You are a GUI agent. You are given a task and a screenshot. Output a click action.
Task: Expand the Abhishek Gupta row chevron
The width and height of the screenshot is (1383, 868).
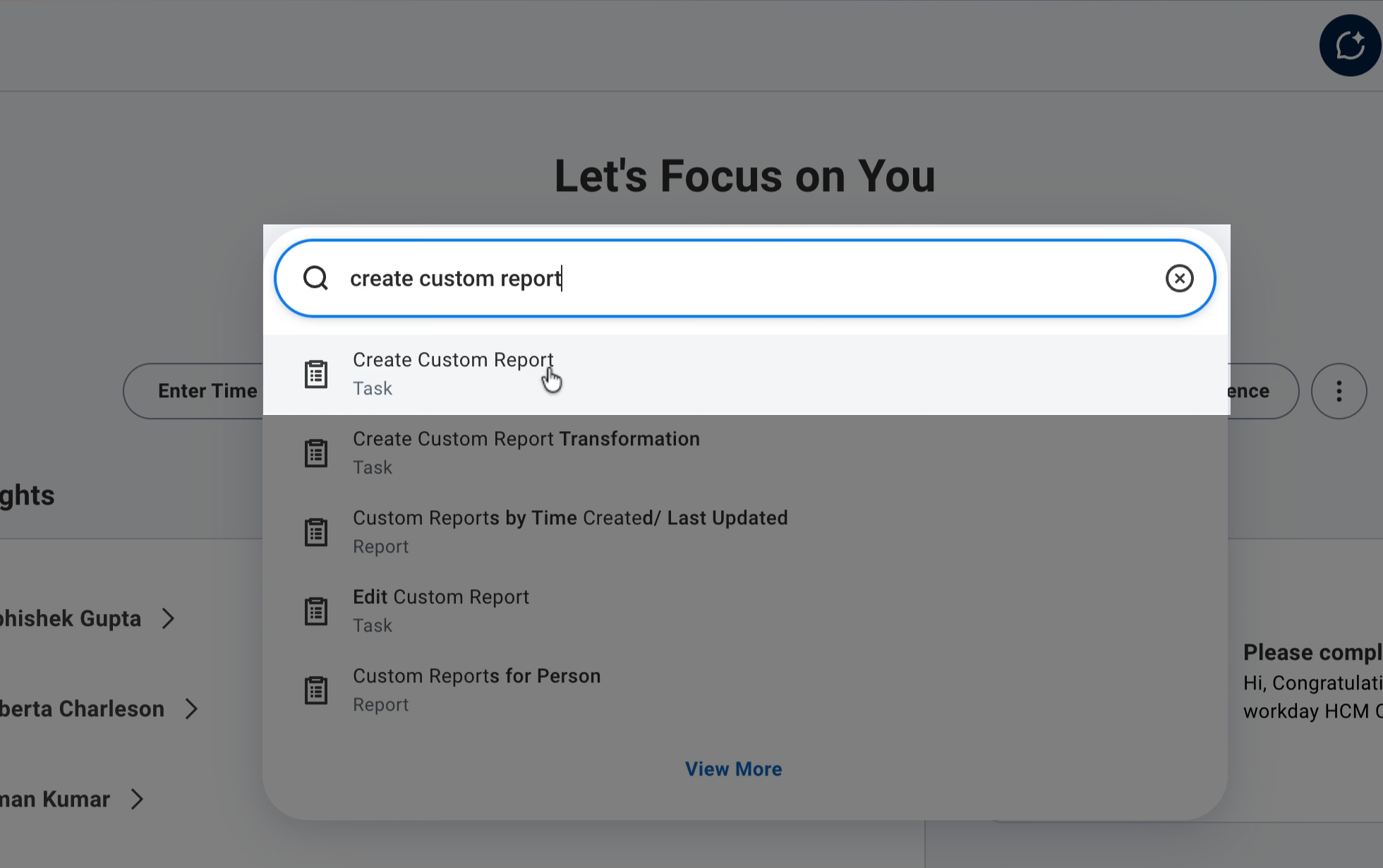[x=168, y=618]
